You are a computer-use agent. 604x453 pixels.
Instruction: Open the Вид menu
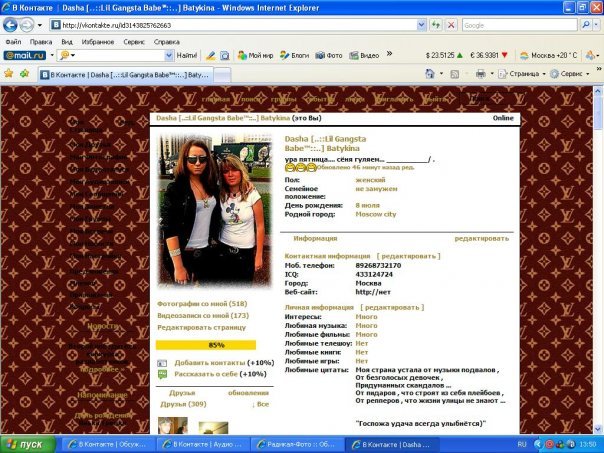[67, 42]
